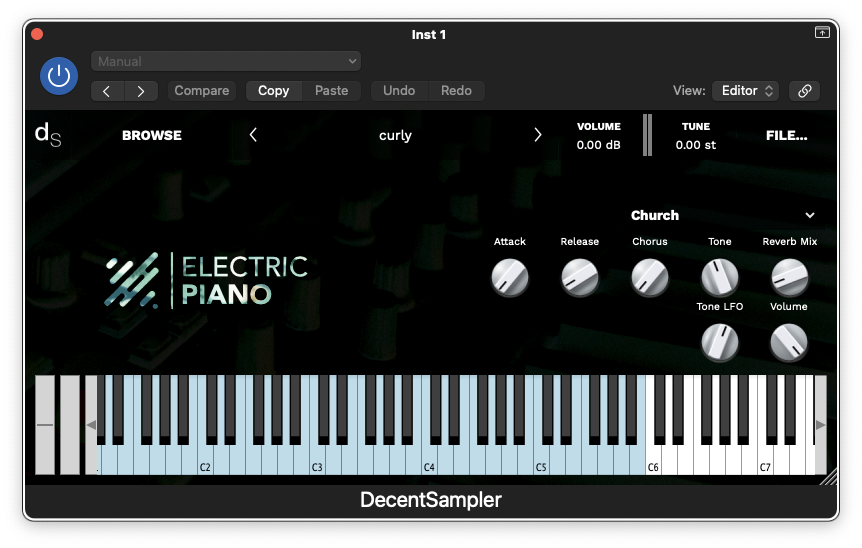Click the Tone LFO knob
The image size is (862, 548).
[720, 342]
